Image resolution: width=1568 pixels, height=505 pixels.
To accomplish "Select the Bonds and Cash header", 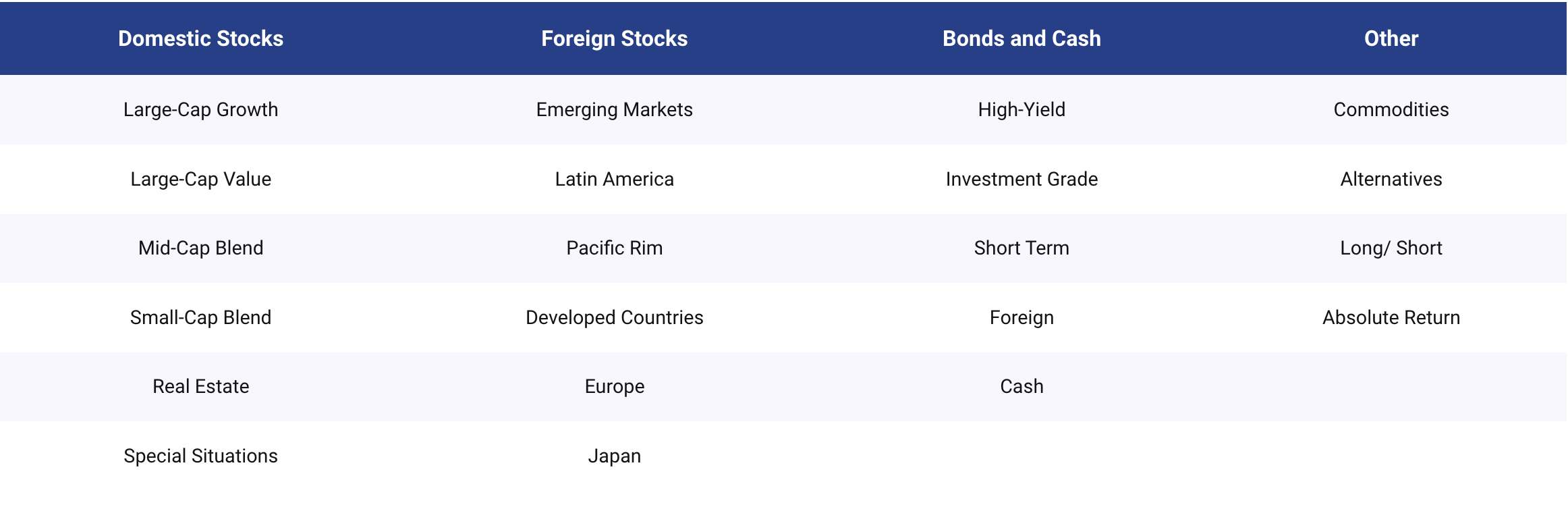I will pos(1021,38).
